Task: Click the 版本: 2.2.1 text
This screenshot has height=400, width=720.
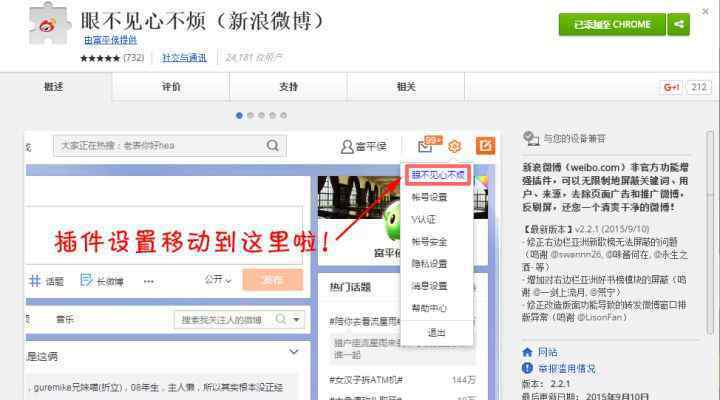Action: [546, 383]
